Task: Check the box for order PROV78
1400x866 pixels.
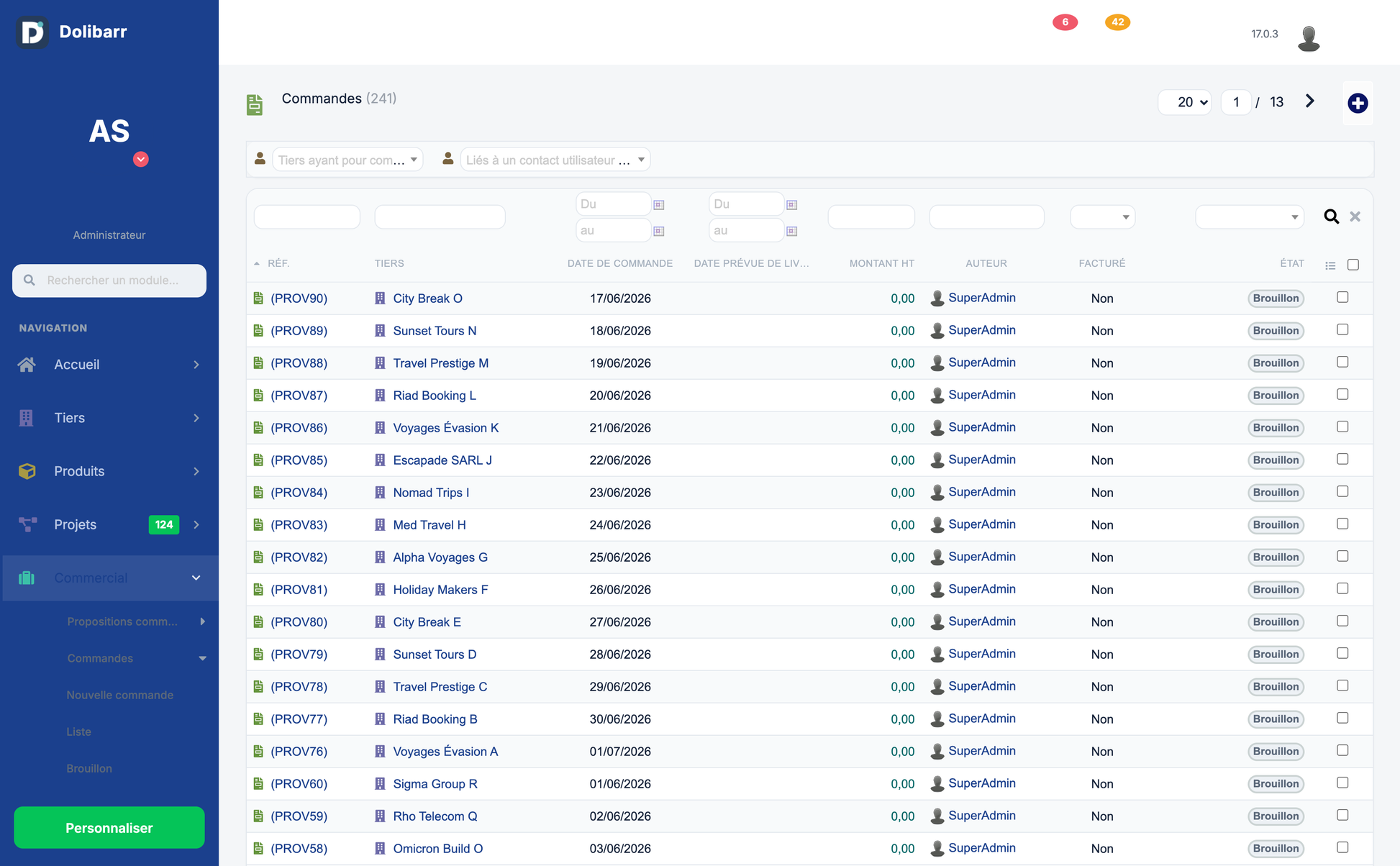Action: click(1342, 685)
